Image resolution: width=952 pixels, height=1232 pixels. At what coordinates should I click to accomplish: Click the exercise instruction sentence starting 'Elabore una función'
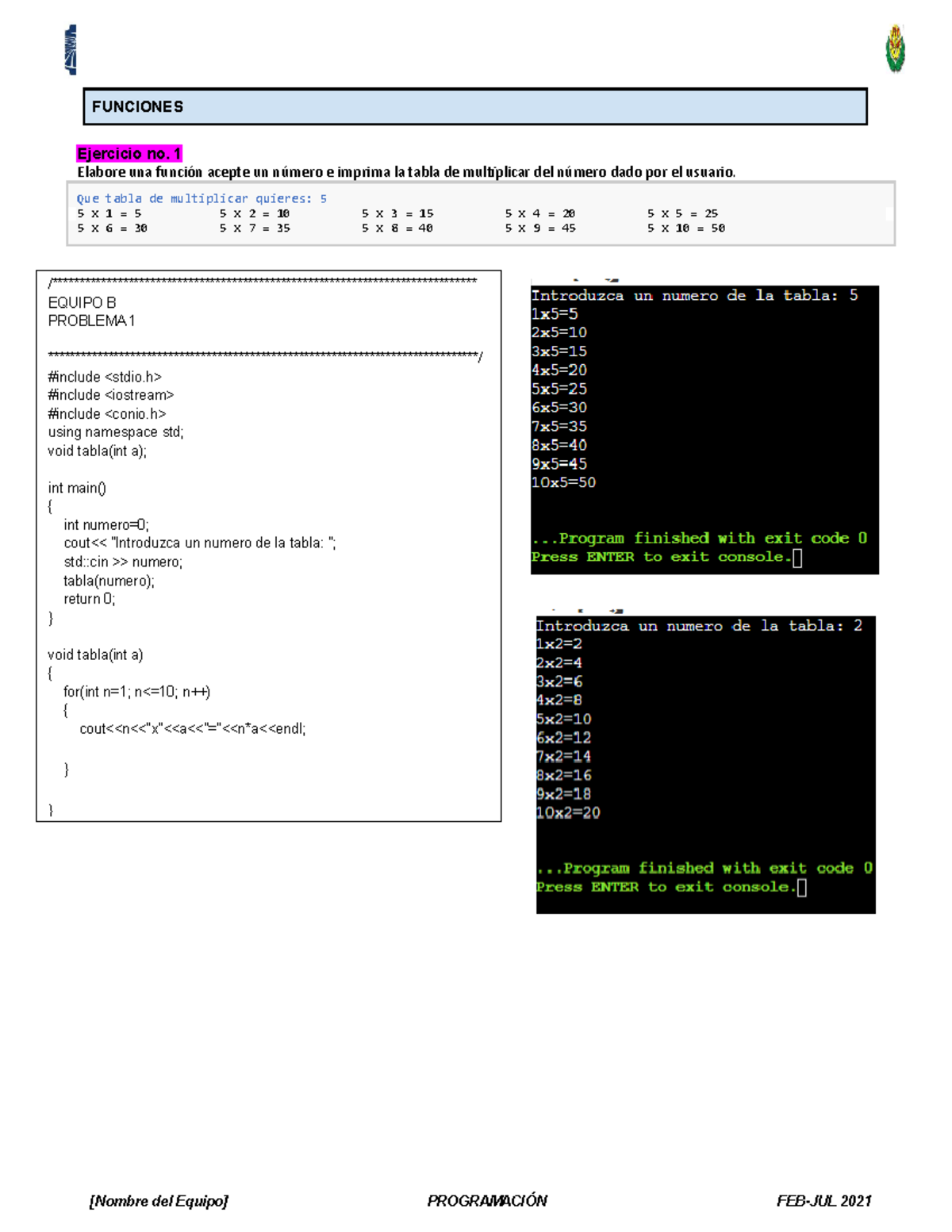[x=405, y=172]
